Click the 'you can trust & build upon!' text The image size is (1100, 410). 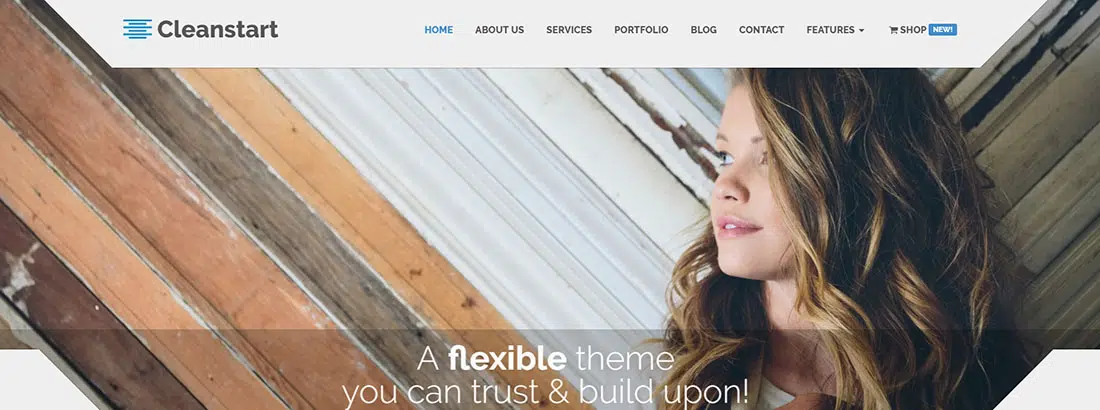[545, 392]
